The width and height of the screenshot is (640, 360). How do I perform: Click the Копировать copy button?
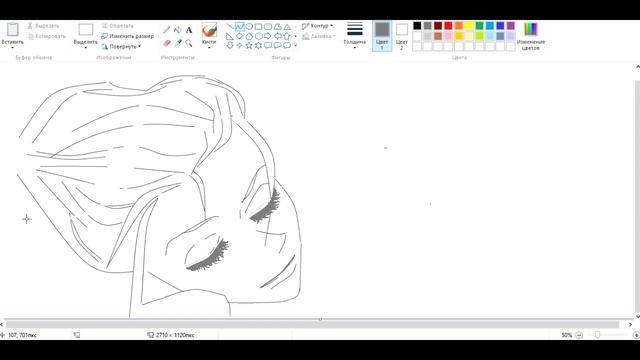point(47,36)
